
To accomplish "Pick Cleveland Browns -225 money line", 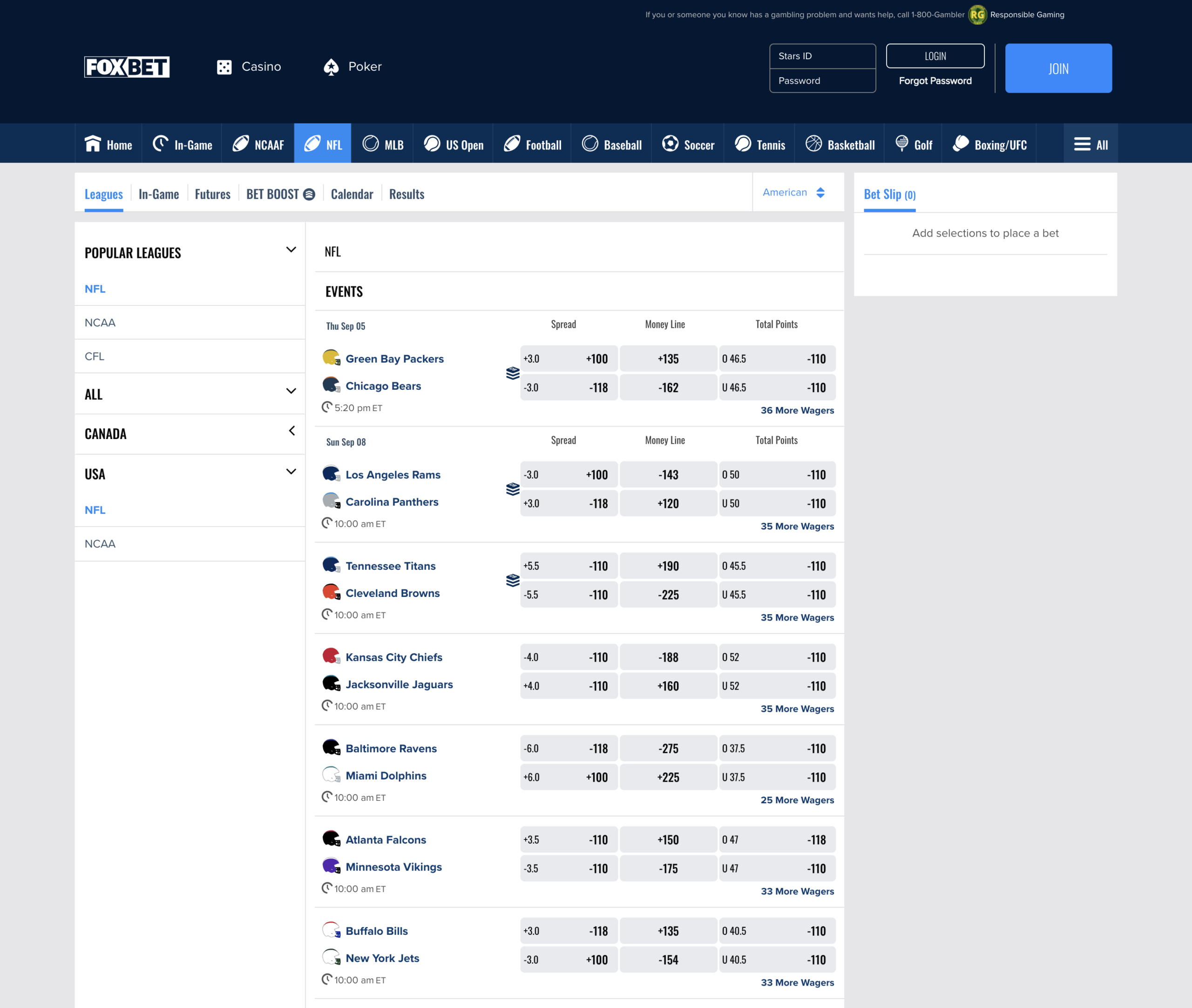I will coord(668,595).
